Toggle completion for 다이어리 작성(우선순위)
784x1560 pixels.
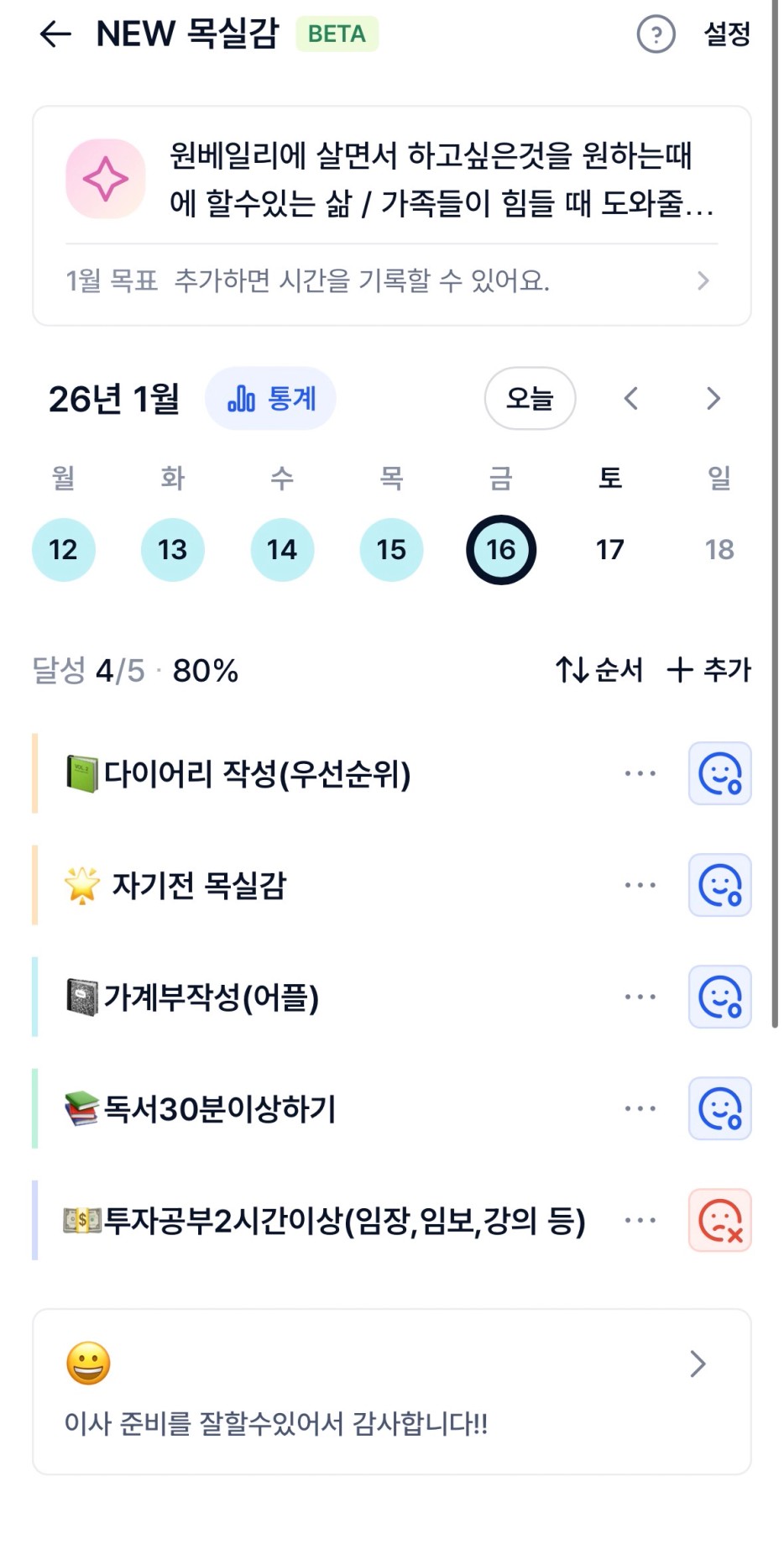[x=719, y=773]
